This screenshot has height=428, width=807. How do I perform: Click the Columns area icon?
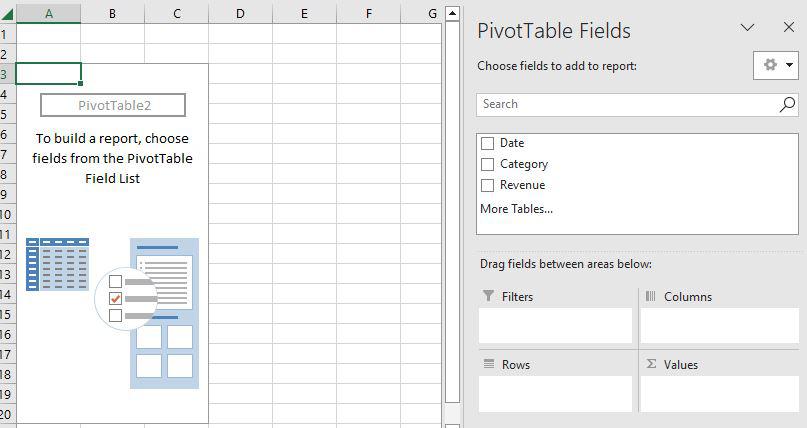(x=650, y=296)
